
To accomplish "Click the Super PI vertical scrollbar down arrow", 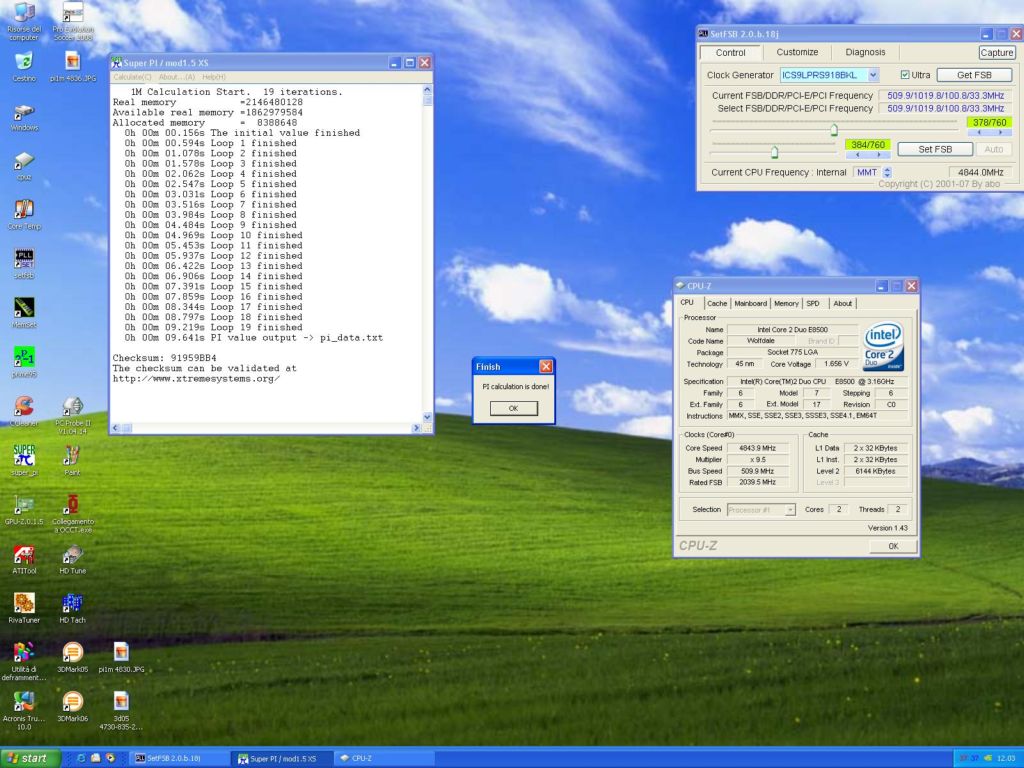I will [428, 417].
